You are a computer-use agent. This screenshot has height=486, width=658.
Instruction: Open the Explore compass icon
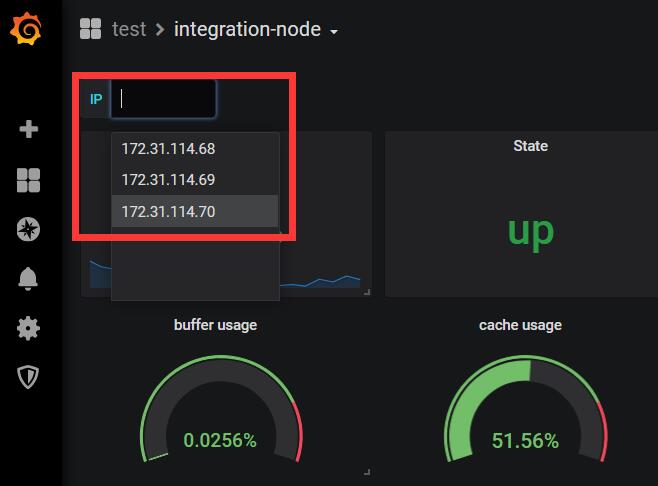tap(29, 229)
